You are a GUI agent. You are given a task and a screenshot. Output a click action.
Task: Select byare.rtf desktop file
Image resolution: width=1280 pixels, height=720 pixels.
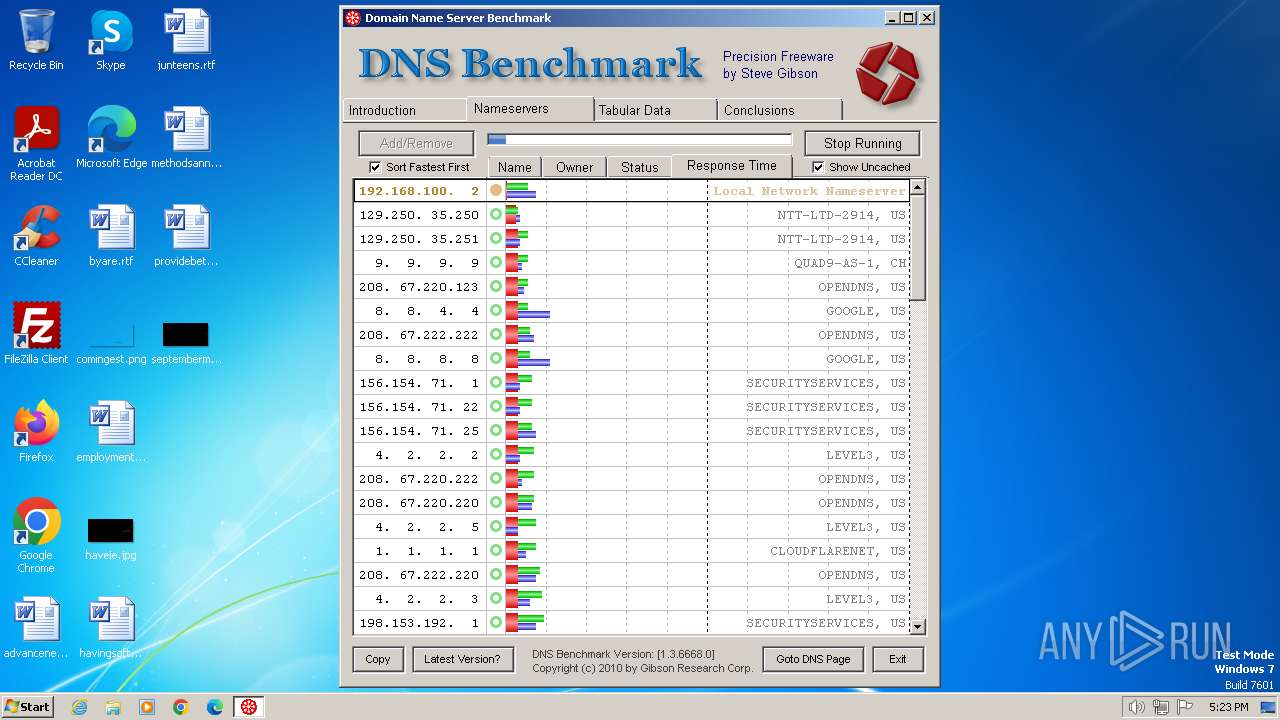(x=111, y=236)
